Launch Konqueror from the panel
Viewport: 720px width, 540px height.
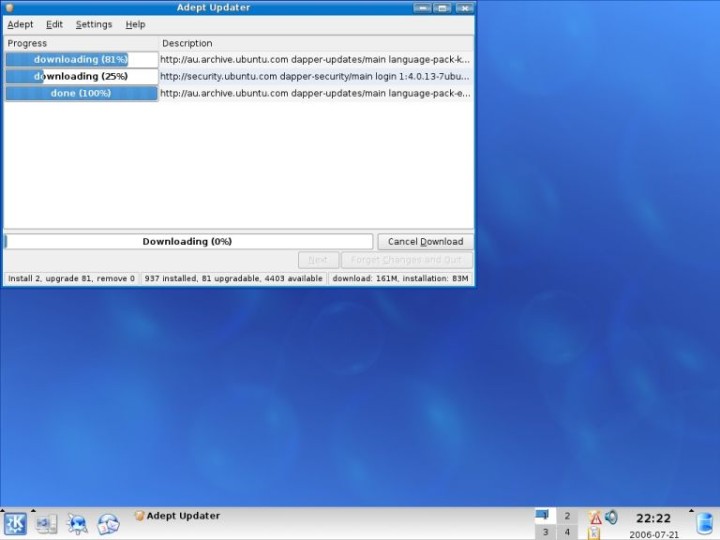77,524
